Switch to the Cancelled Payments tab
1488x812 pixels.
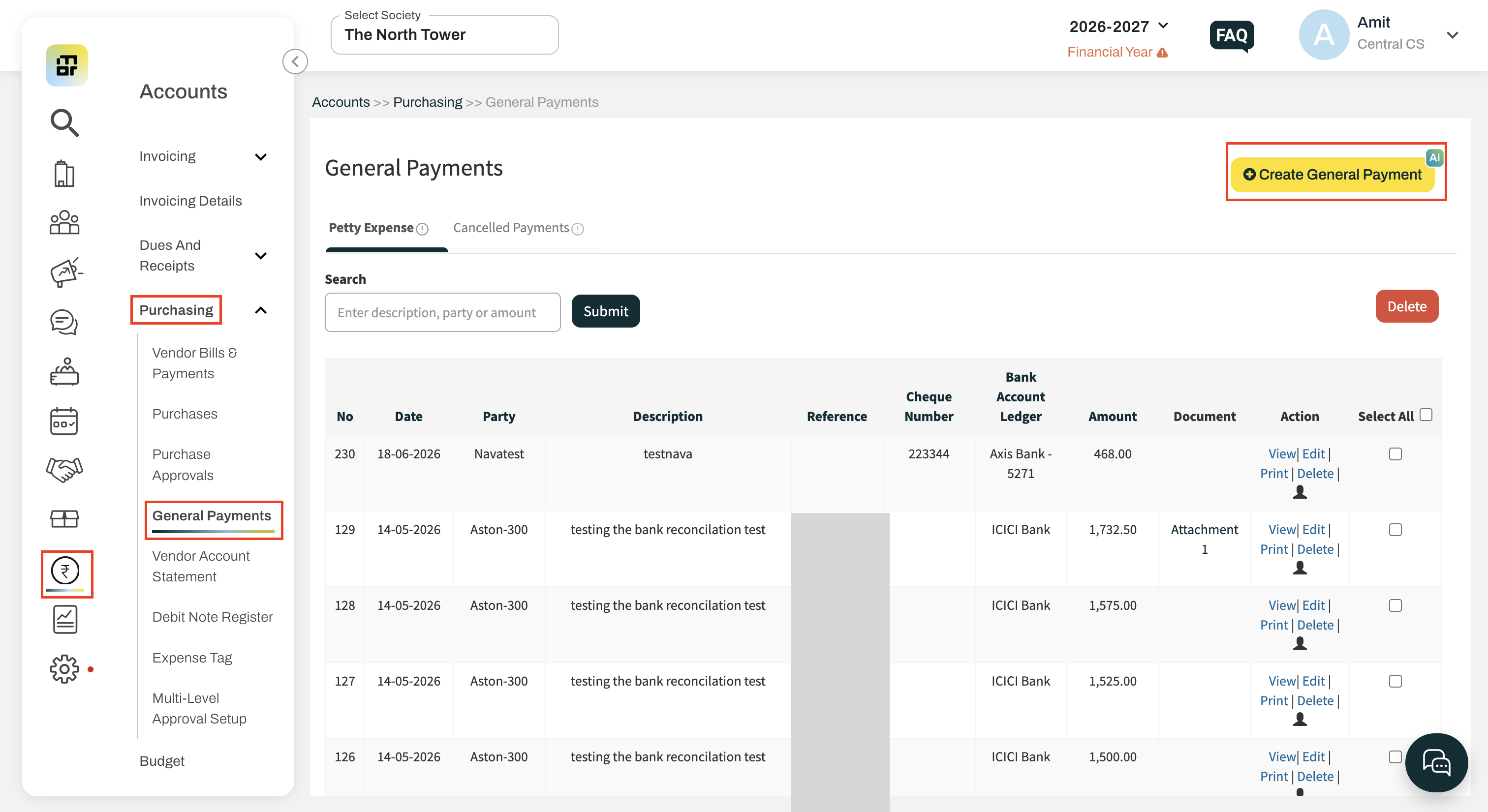(x=511, y=228)
